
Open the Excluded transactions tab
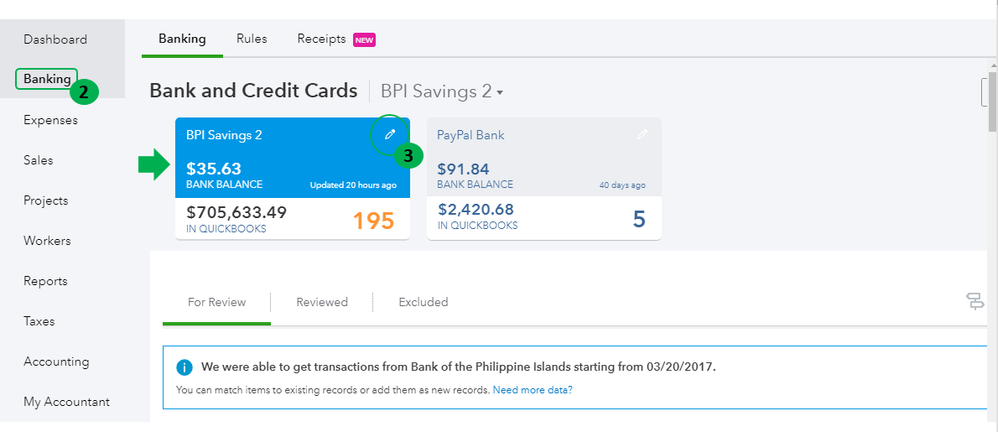coord(423,302)
